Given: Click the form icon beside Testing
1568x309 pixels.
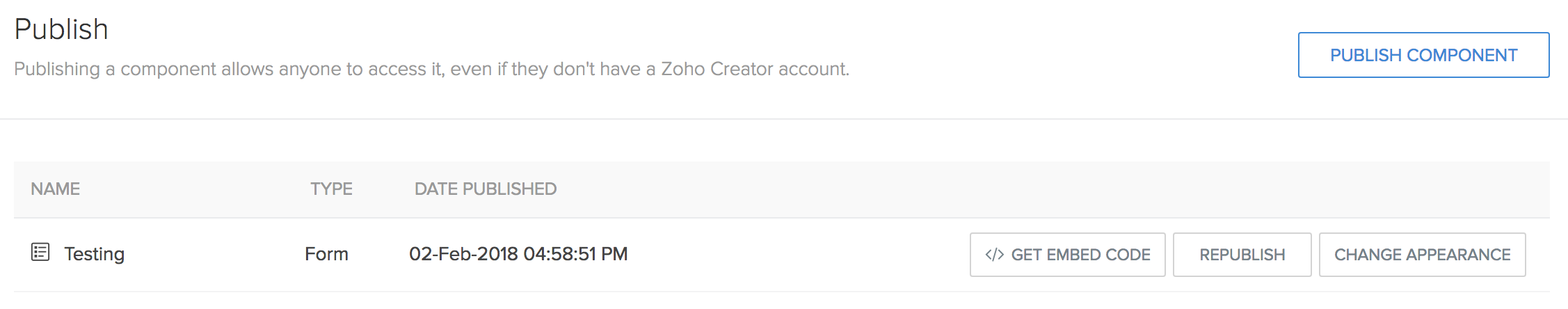Looking at the screenshot, I should click(40, 252).
